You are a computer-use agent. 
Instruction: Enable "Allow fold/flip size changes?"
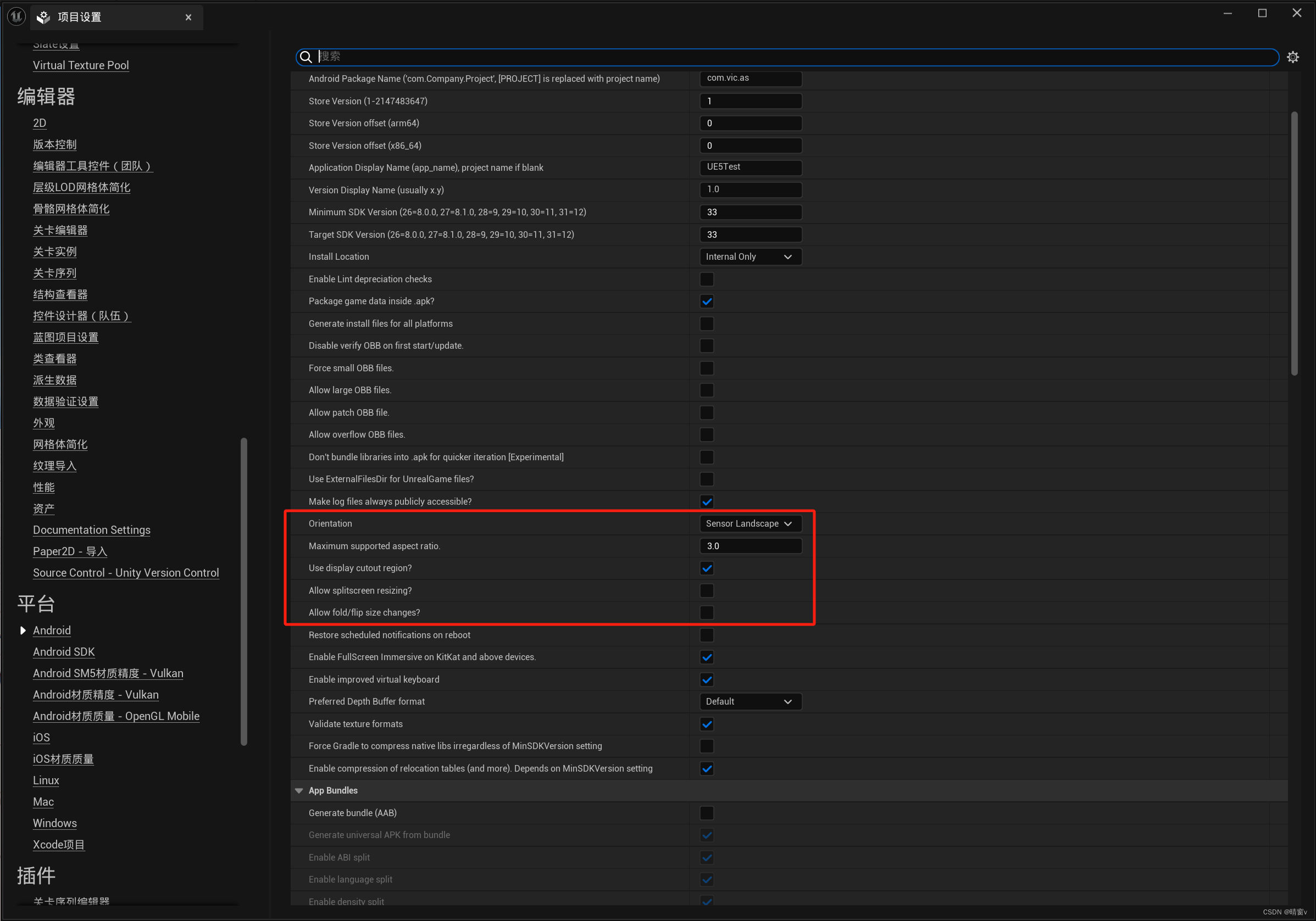pyautogui.click(x=707, y=612)
